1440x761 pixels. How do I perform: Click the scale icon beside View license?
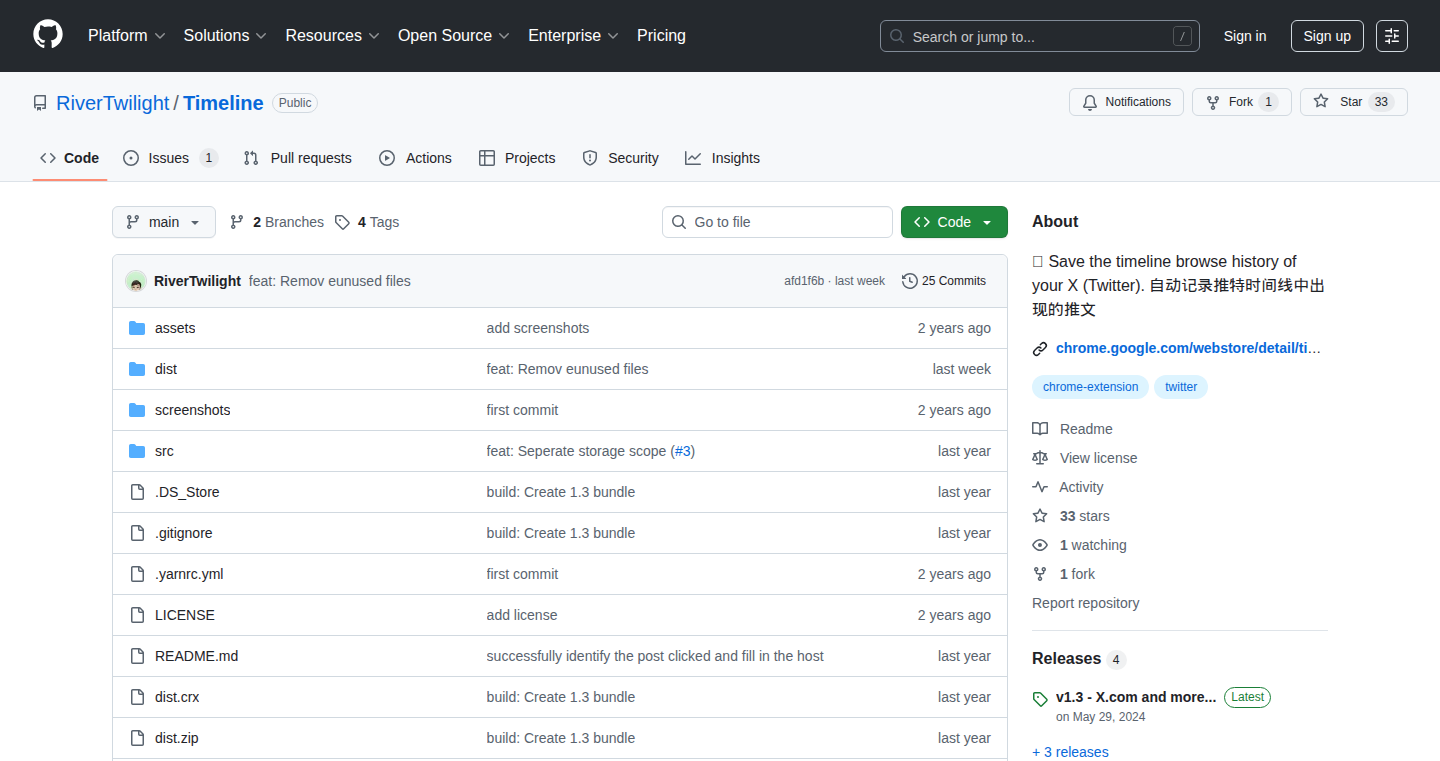coord(1040,458)
